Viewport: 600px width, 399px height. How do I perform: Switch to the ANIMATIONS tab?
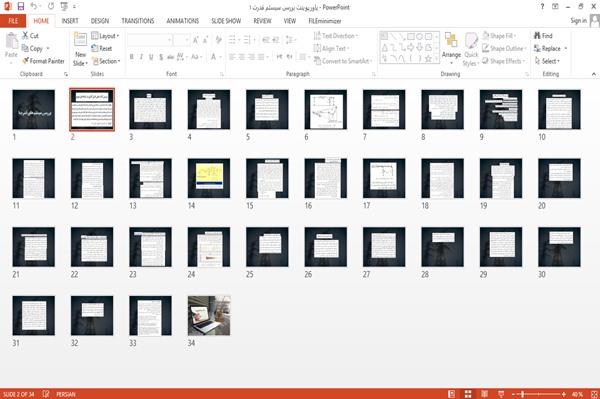click(183, 21)
